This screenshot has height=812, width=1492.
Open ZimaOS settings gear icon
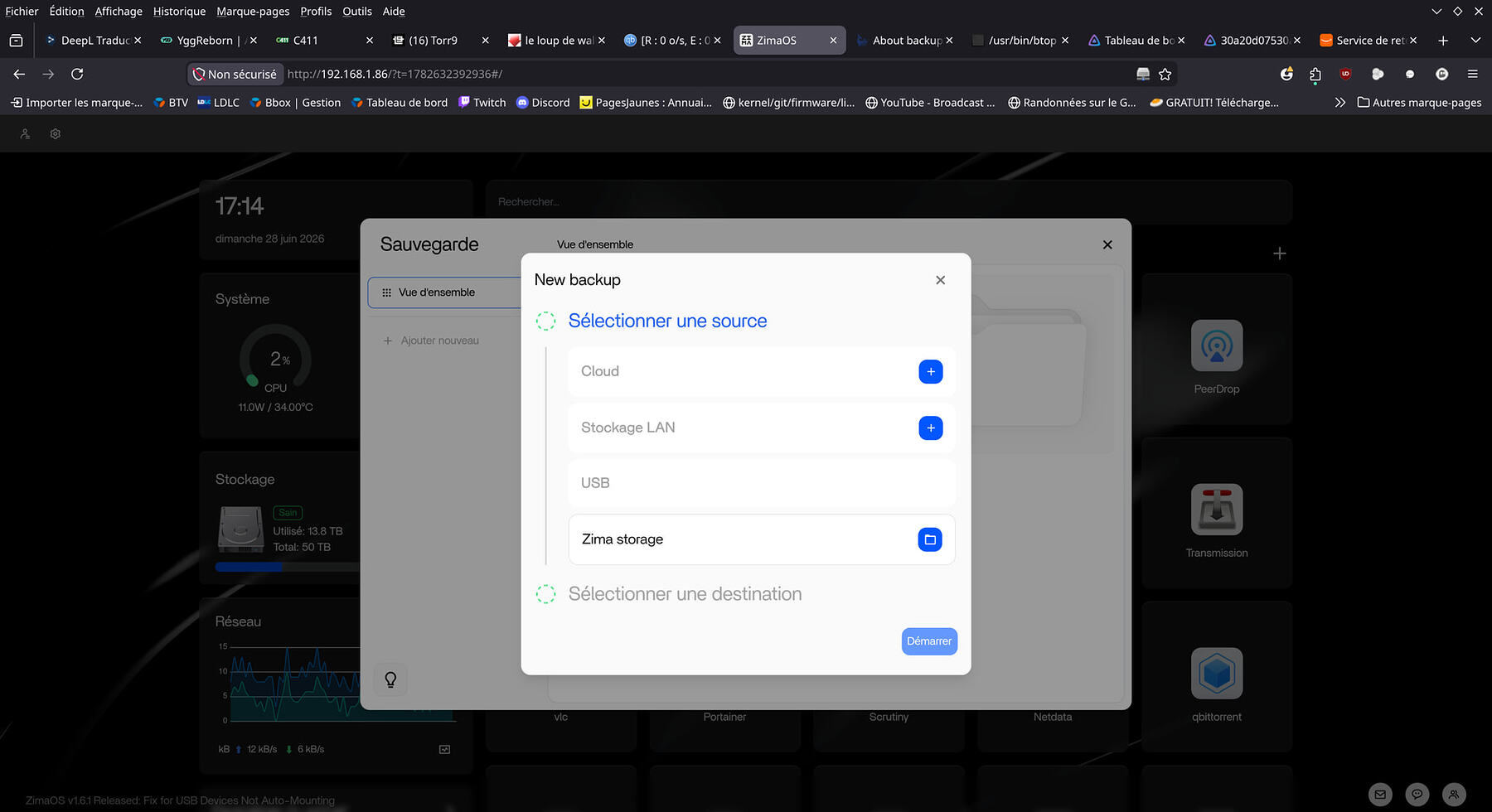56,133
